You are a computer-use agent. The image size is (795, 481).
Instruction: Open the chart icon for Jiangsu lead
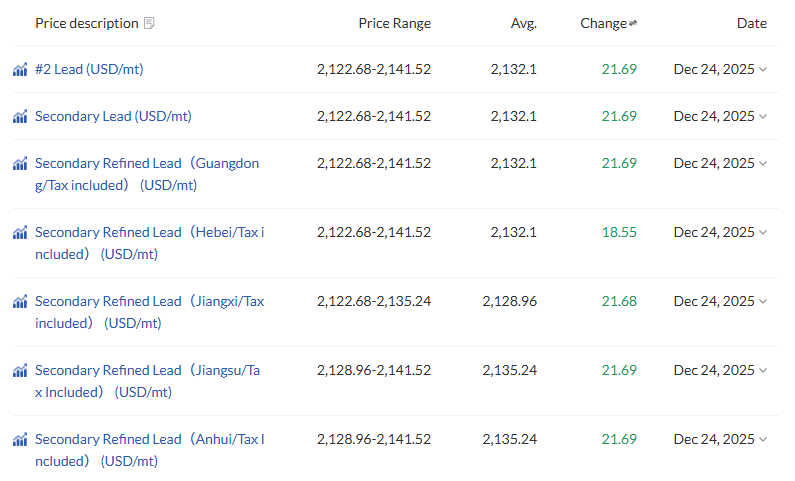(20, 371)
